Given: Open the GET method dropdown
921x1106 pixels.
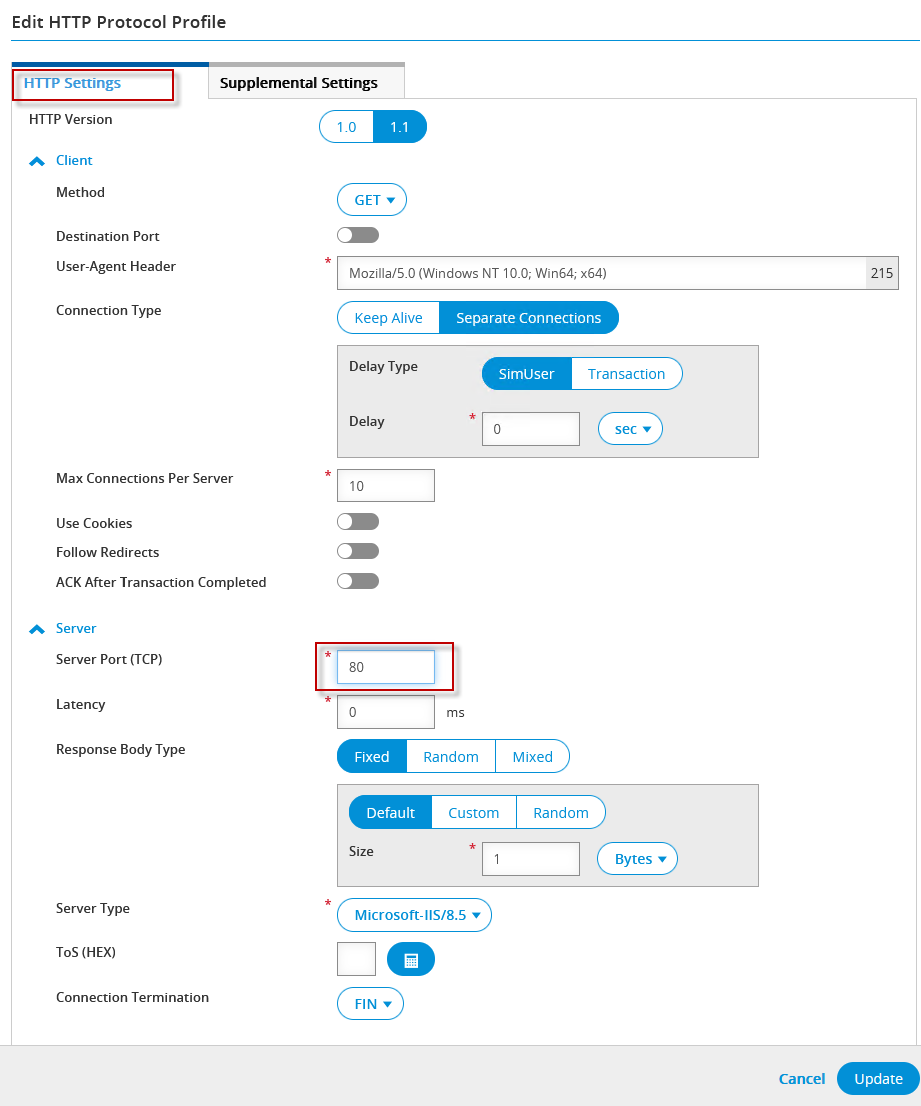Looking at the screenshot, I should pyautogui.click(x=372, y=200).
